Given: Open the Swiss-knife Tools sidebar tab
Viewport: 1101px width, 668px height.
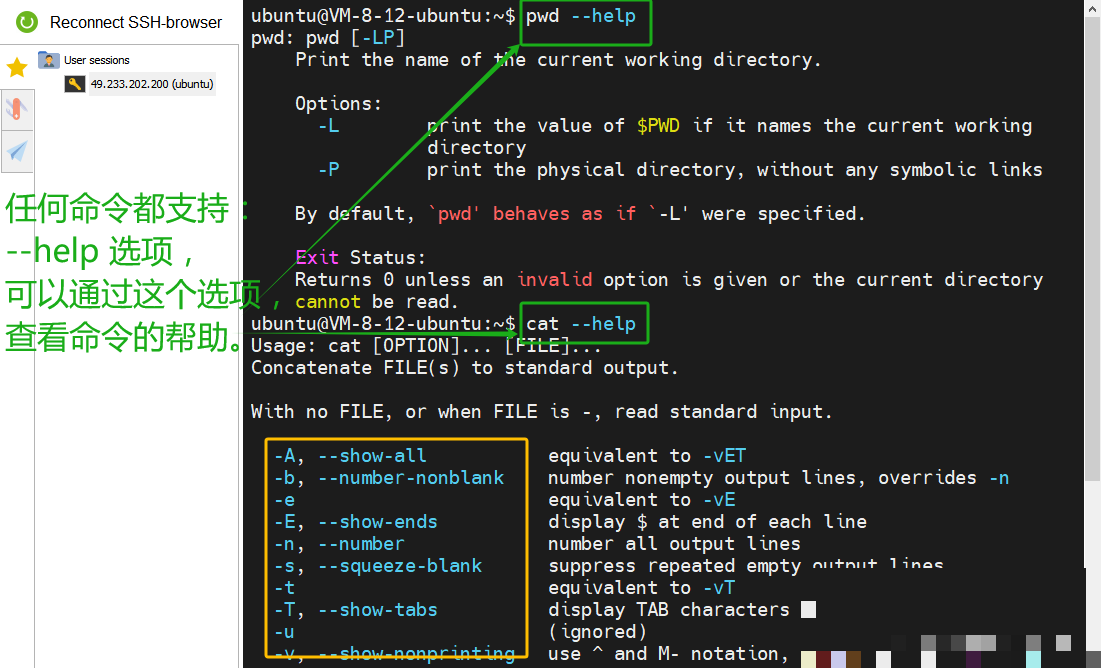Looking at the screenshot, I should [17, 110].
